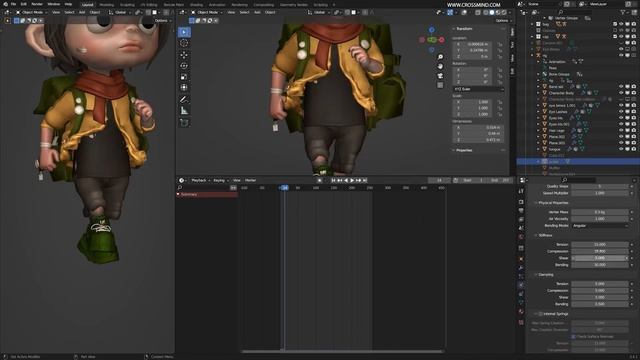Click the zoom magnifier navigation icon
640x360 pixels.
click(x=440, y=57)
